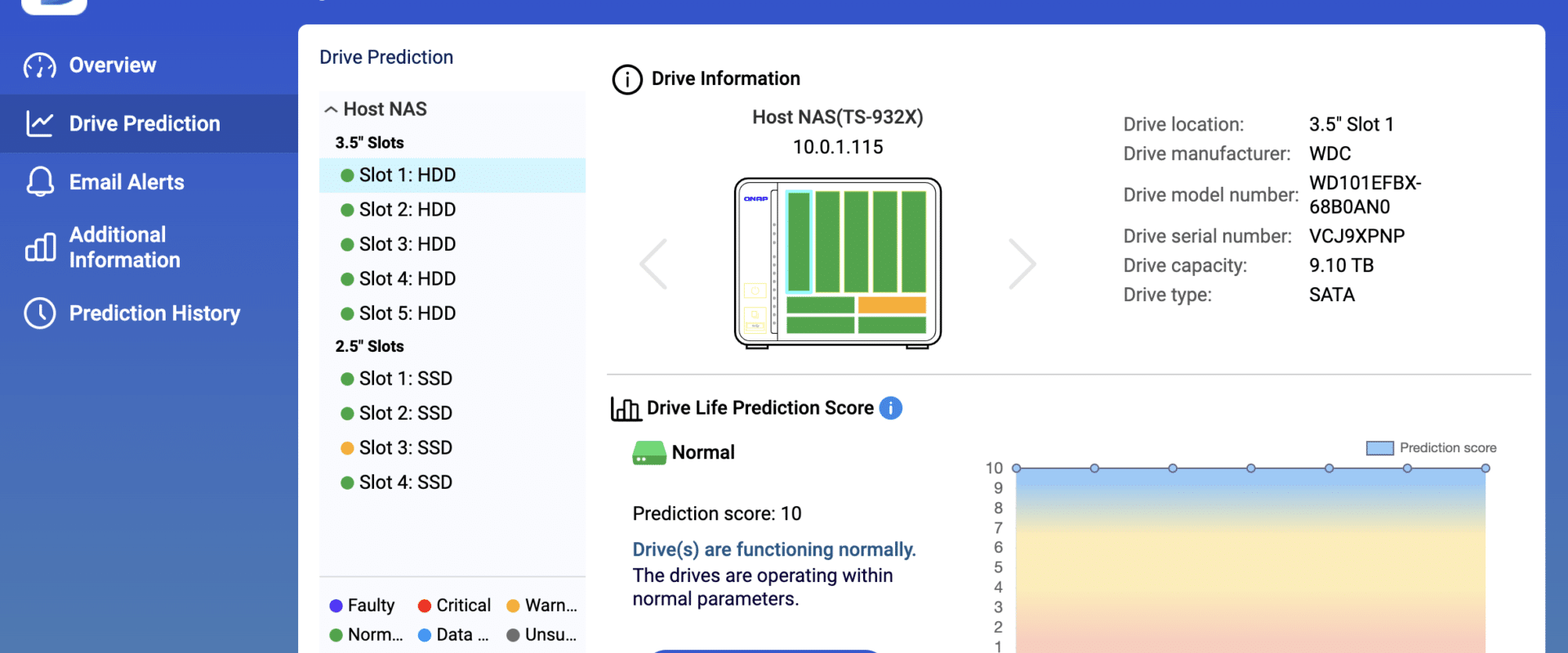
Task: Click the Drive Information info icon
Action: tap(627, 79)
